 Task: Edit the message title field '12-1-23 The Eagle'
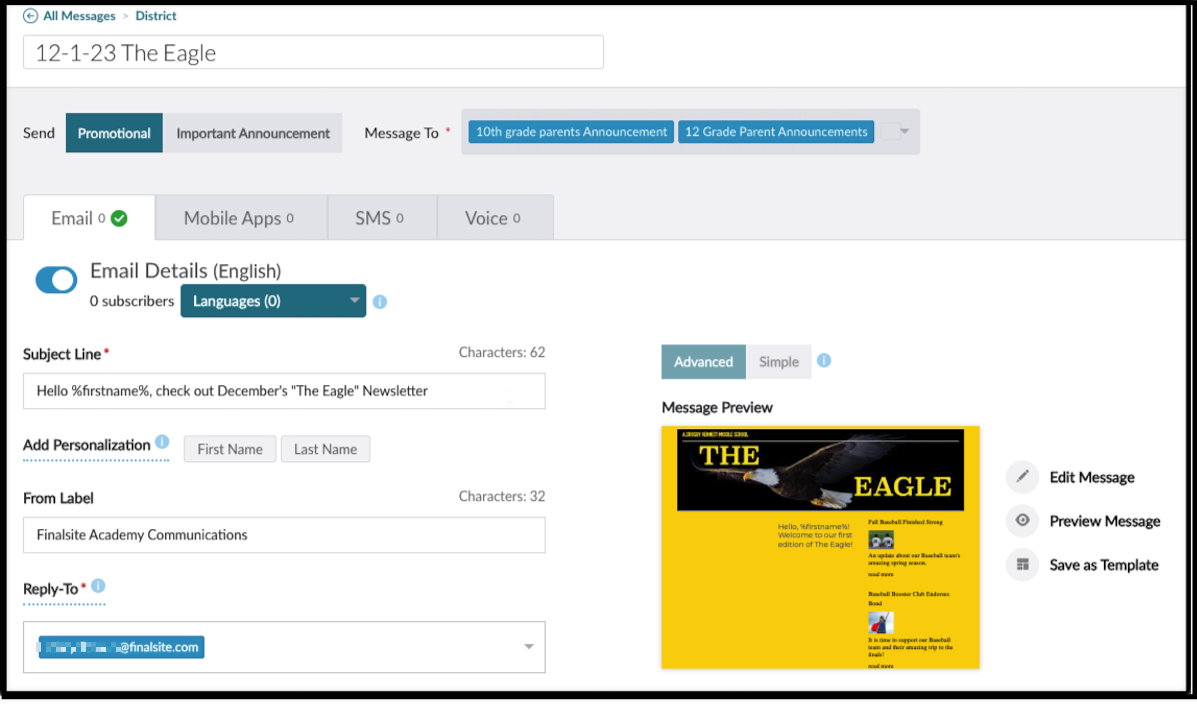tap(313, 52)
